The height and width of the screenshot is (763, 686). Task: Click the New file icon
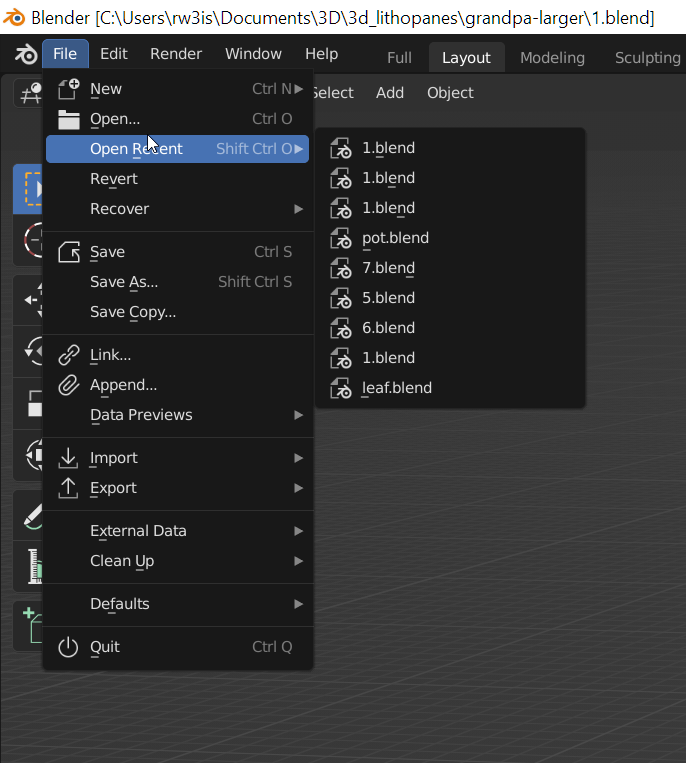click(68, 89)
